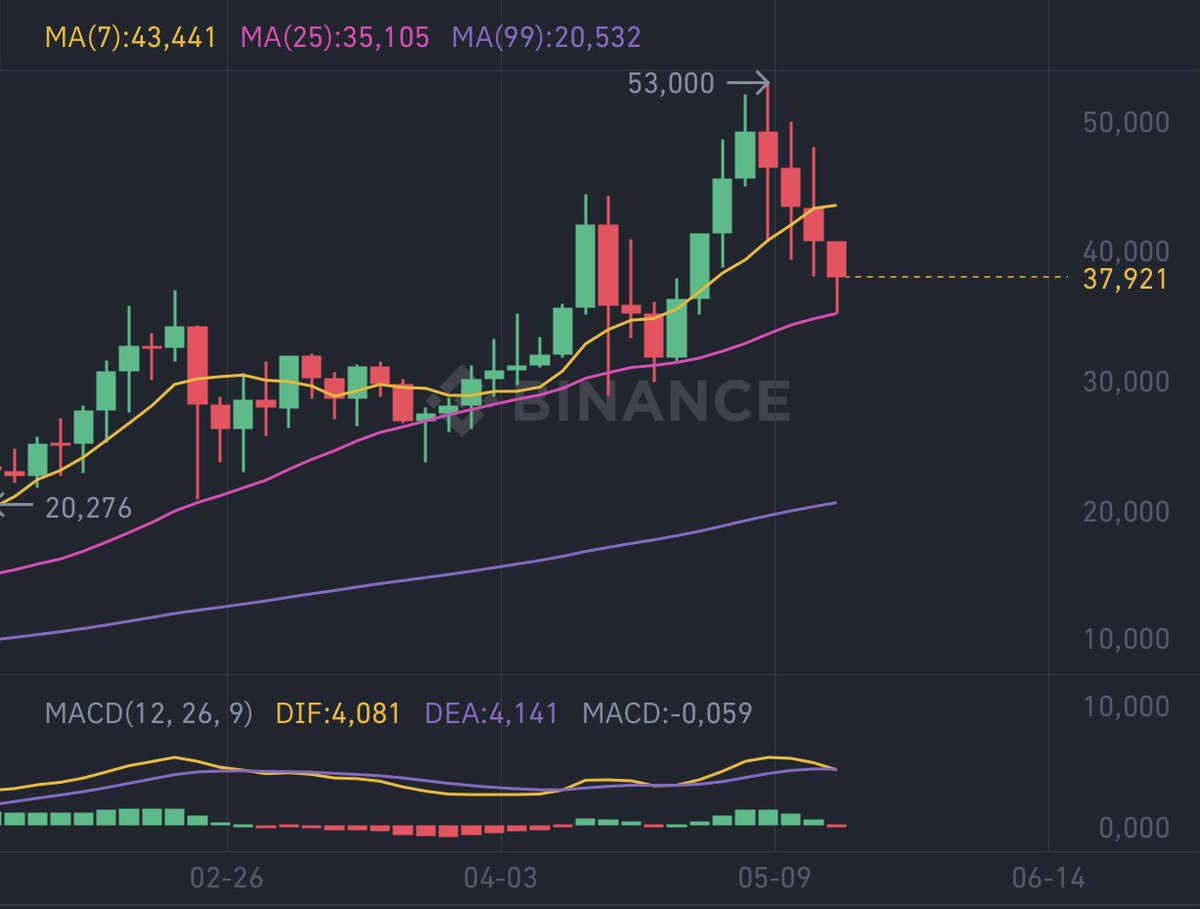Click the 10,000 label on the main price axis

(x=1126, y=640)
